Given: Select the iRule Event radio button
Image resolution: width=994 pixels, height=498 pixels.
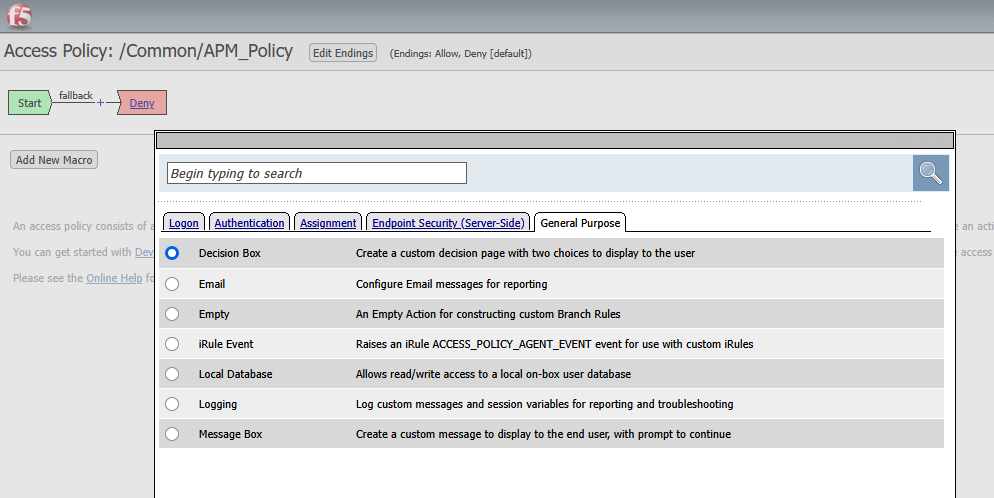Looking at the screenshot, I should pyautogui.click(x=172, y=344).
